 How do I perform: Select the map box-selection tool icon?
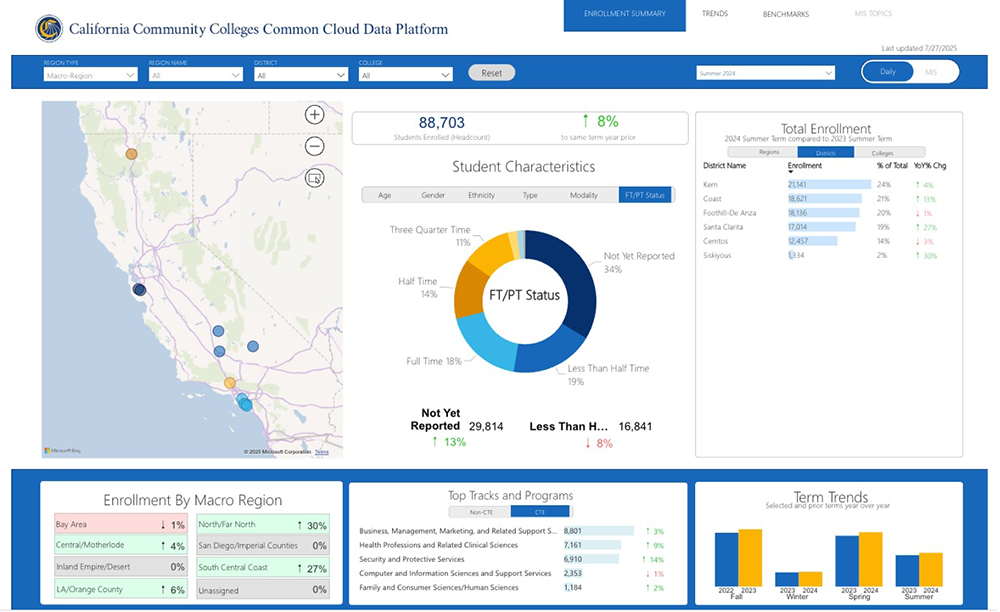[314, 177]
